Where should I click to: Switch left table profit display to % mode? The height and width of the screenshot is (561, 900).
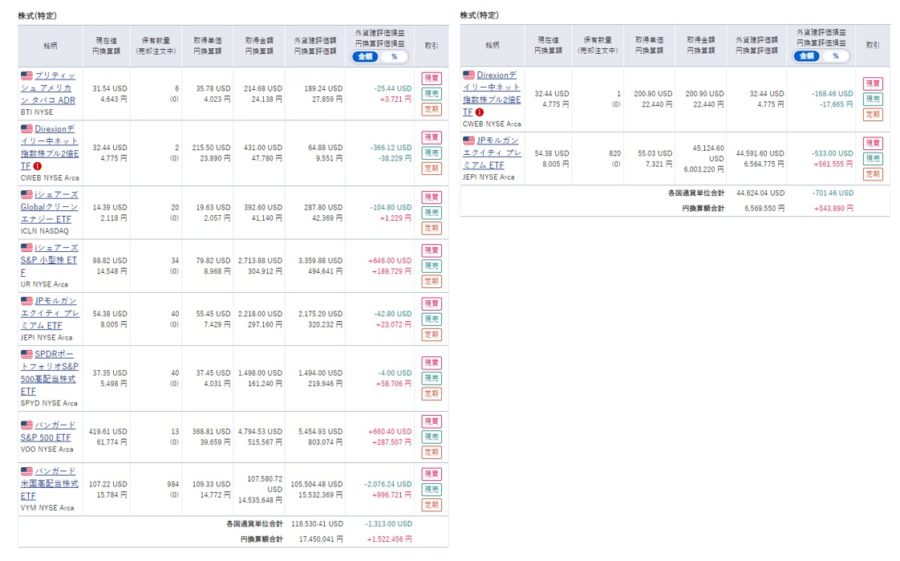[392, 57]
